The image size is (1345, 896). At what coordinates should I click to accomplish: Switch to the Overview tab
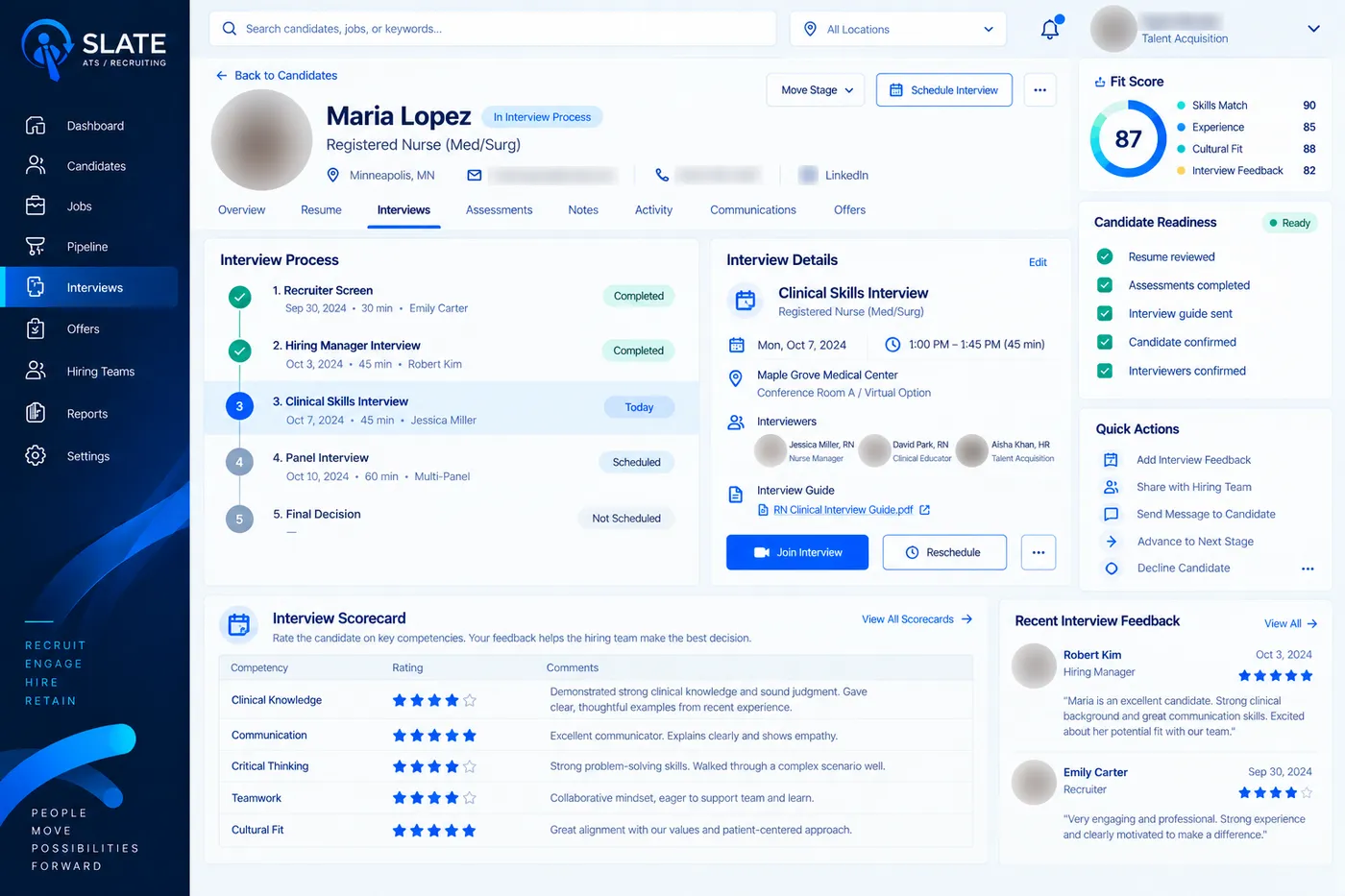[241, 210]
